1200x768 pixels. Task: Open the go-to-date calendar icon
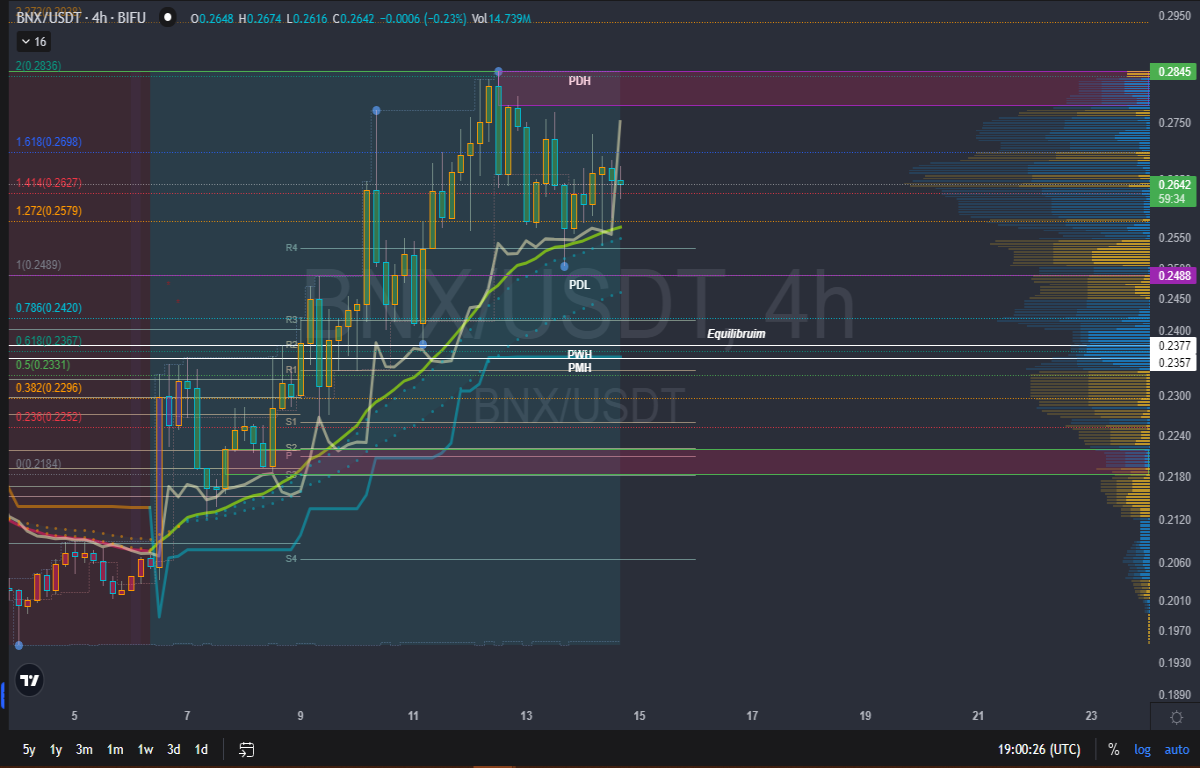coord(247,749)
